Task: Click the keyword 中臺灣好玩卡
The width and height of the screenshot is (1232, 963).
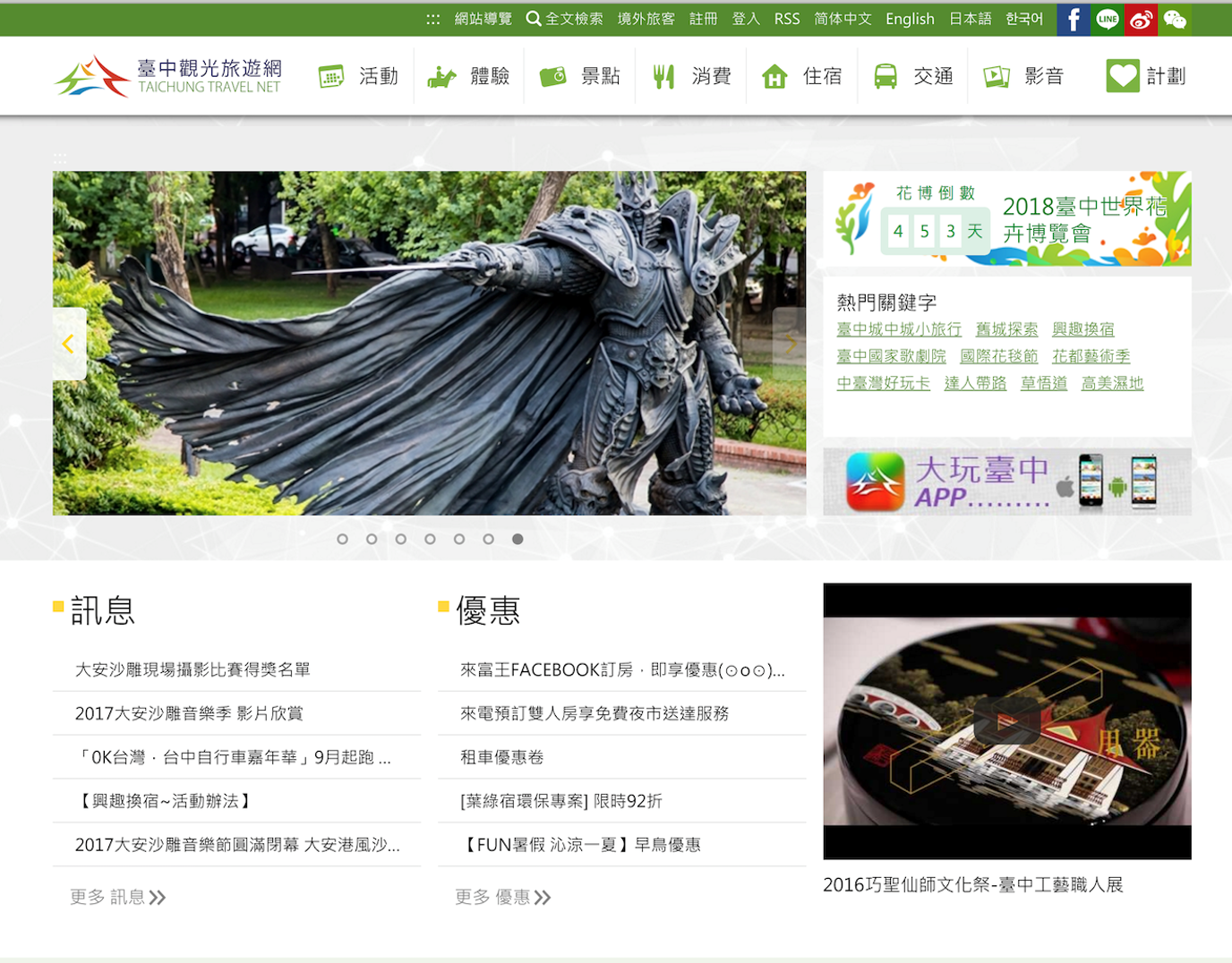Action: 884,383
